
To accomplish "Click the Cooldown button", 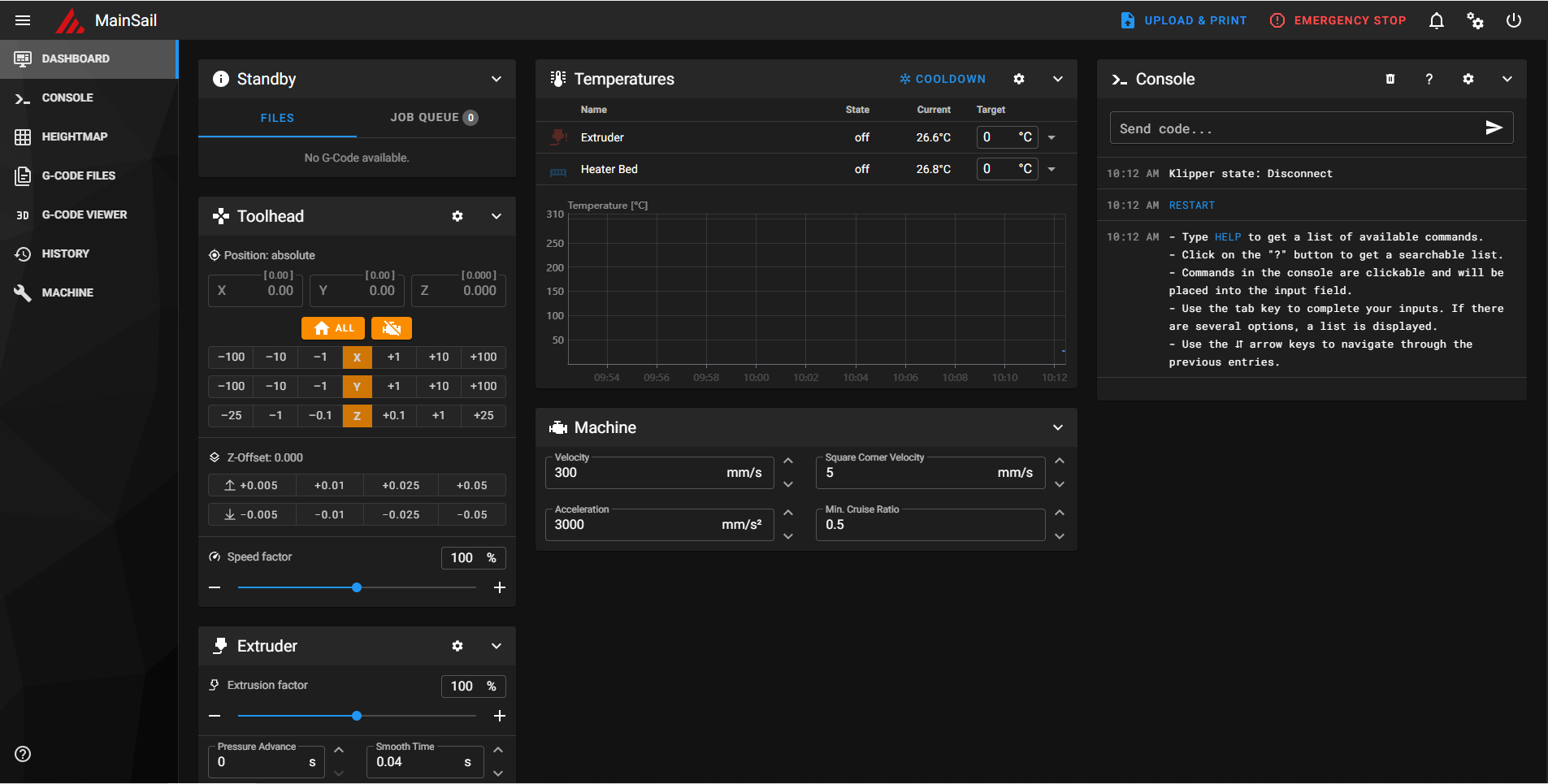I will (x=943, y=79).
